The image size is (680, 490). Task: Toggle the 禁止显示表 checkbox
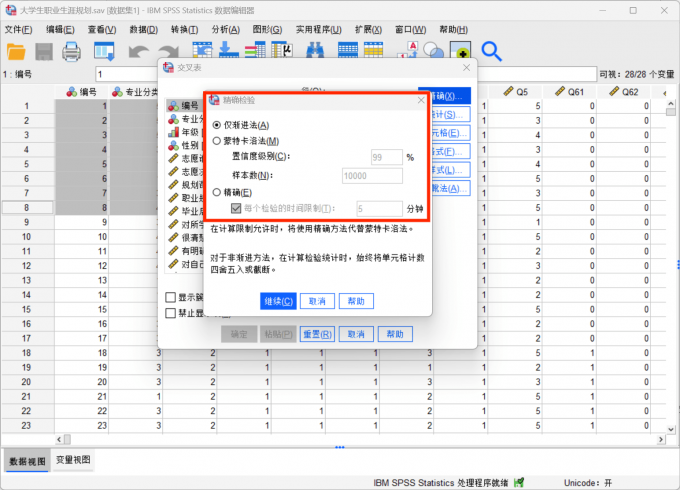coord(170,313)
